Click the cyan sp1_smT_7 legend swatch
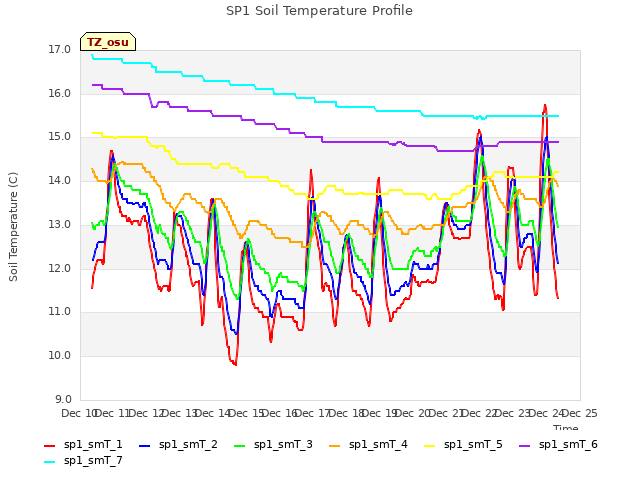The image size is (640, 480). click(x=49, y=462)
